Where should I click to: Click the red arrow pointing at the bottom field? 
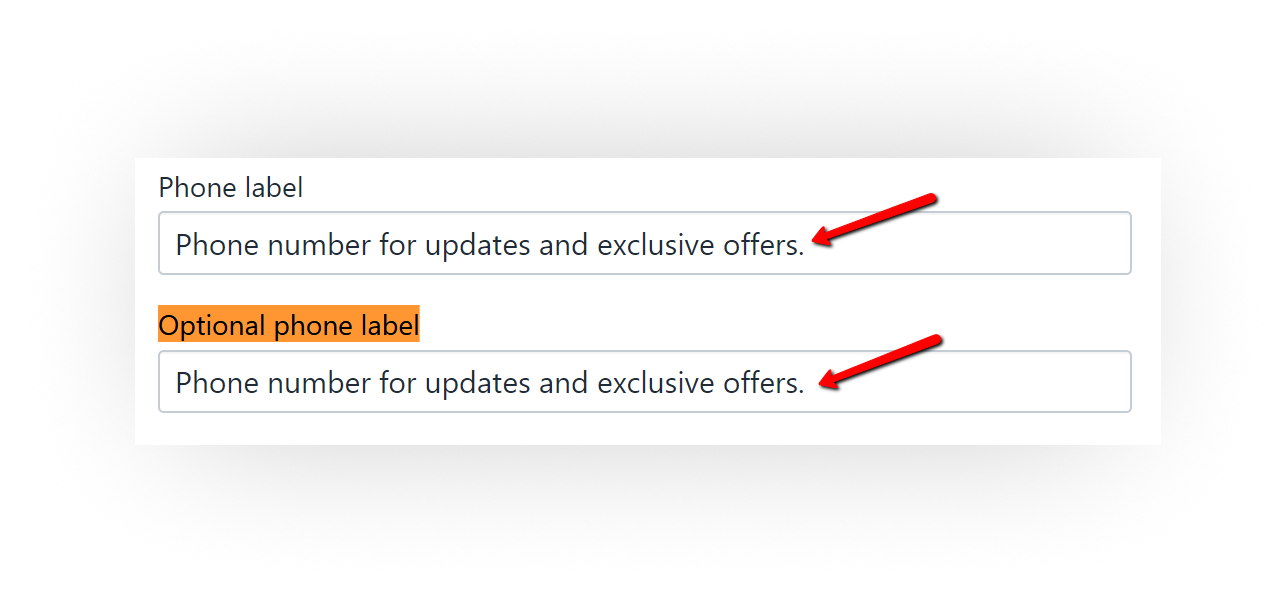pos(880,359)
